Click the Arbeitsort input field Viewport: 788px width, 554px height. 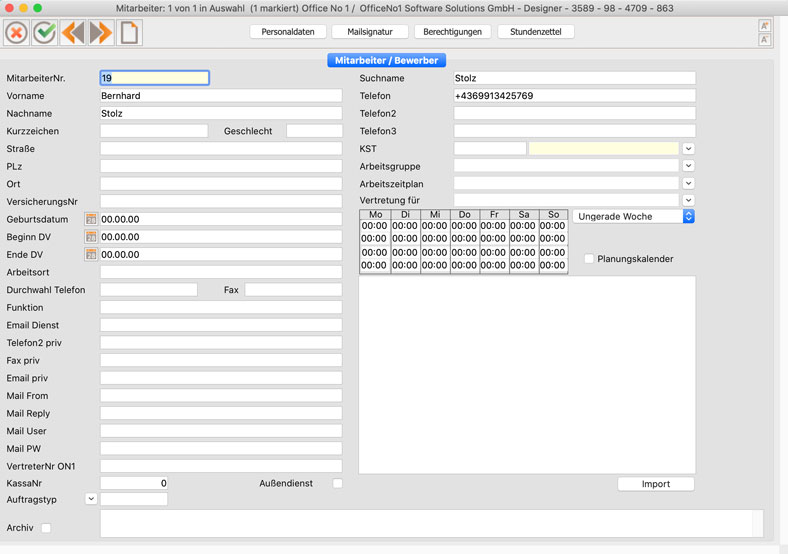221,272
